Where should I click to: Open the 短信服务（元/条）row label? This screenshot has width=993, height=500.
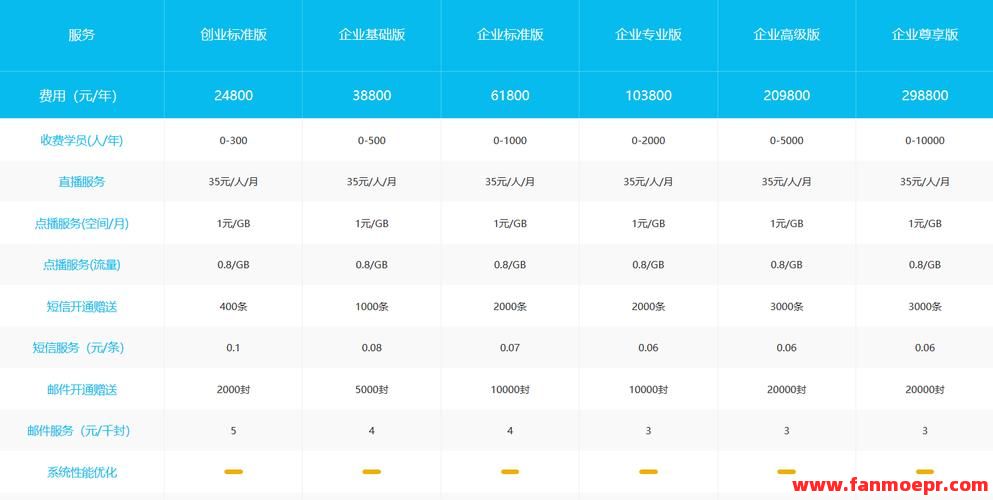coord(79,347)
